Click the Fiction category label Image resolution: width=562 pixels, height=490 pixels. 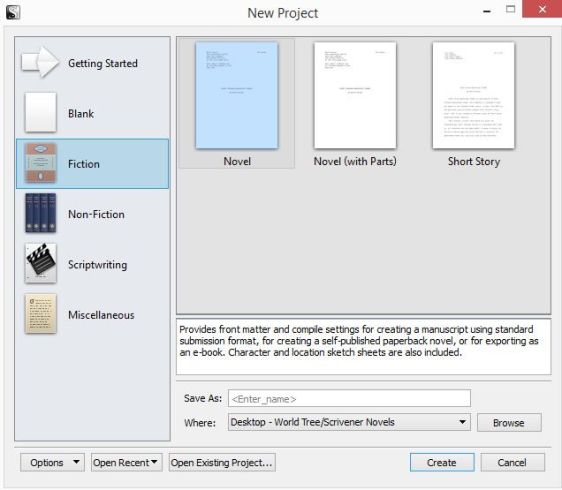point(84,164)
